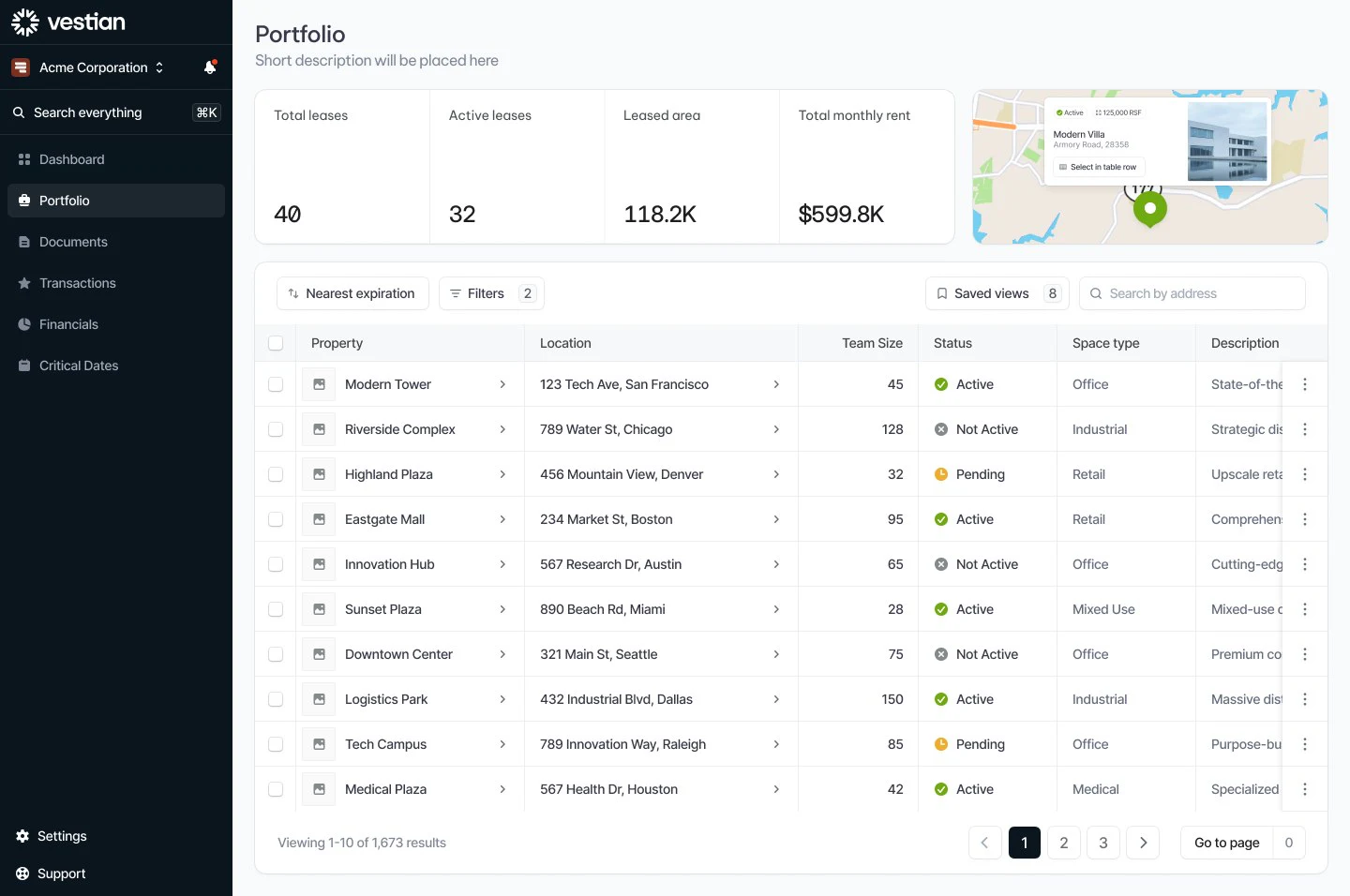Click the Go to page number input
Image resolution: width=1350 pixels, height=896 pixels.
(x=1289, y=843)
